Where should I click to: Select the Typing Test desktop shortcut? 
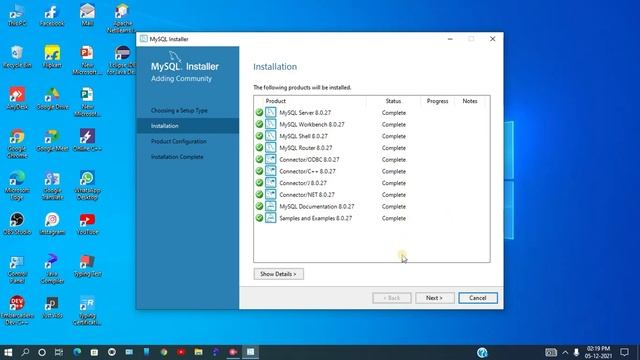pos(87,266)
